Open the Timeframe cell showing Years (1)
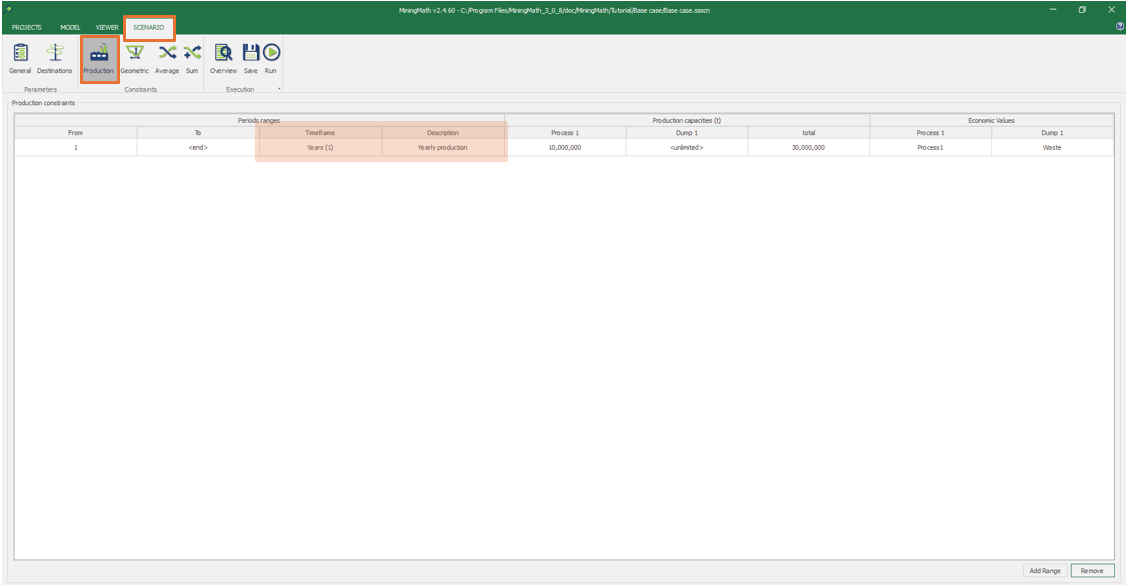 tap(320, 147)
